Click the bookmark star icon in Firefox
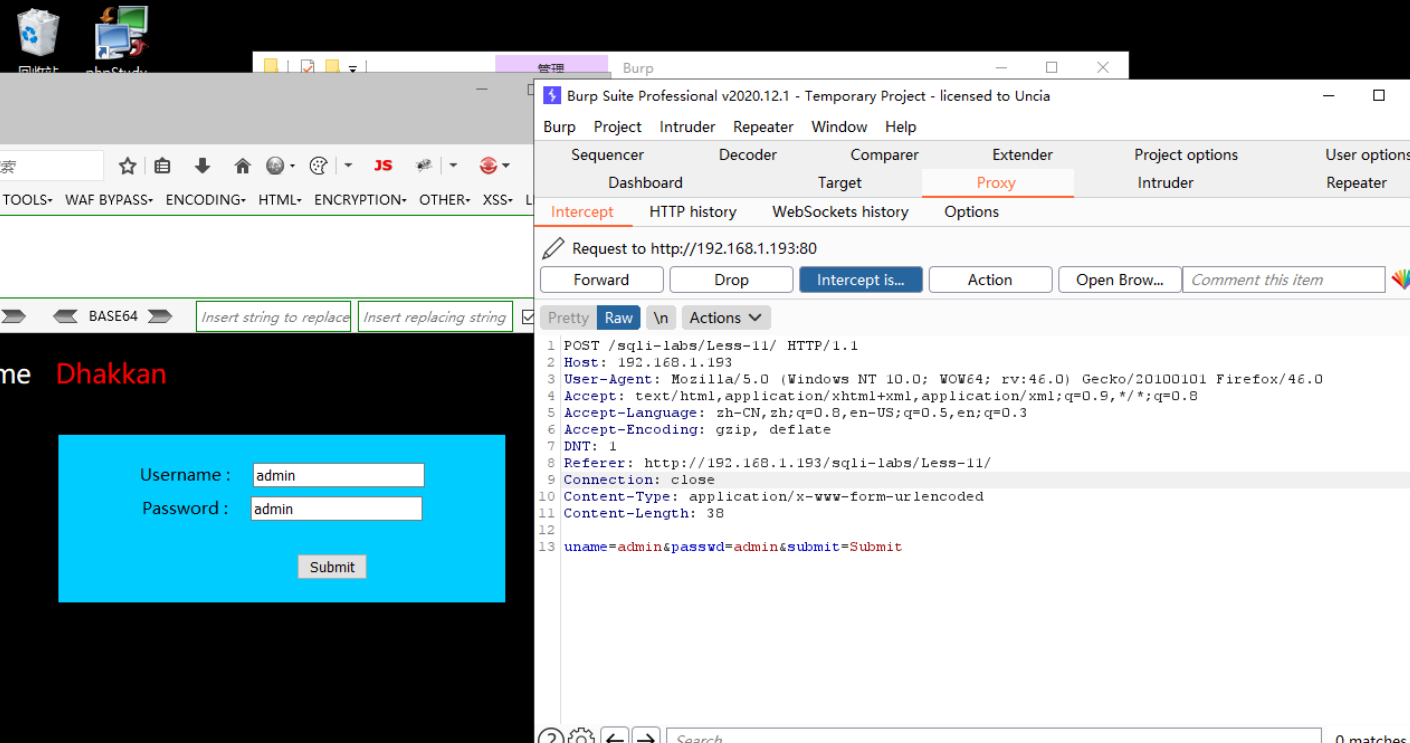This screenshot has height=743, width=1410. tap(127, 166)
